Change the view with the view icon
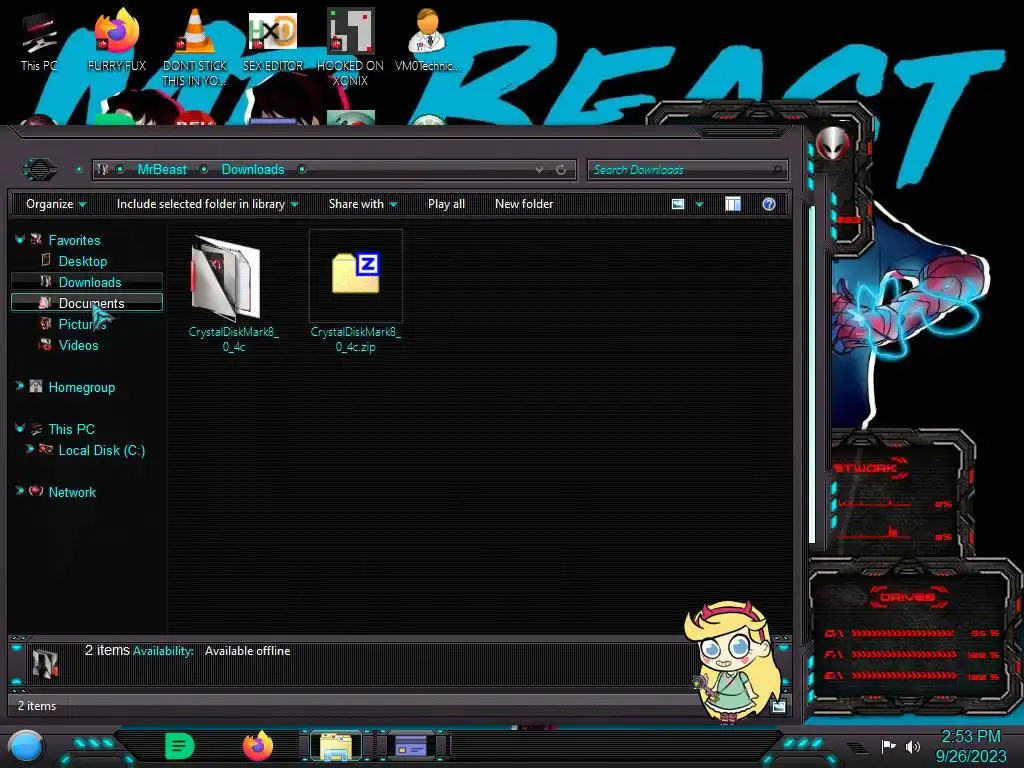This screenshot has width=1024, height=768. pos(678,204)
